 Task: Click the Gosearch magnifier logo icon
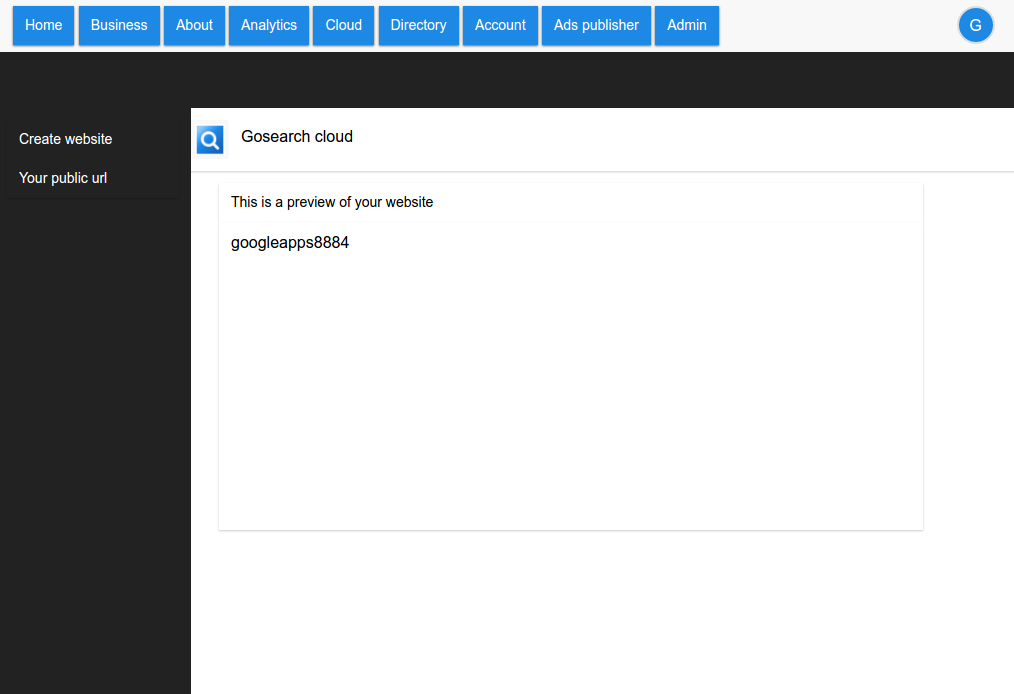tap(210, 140)
